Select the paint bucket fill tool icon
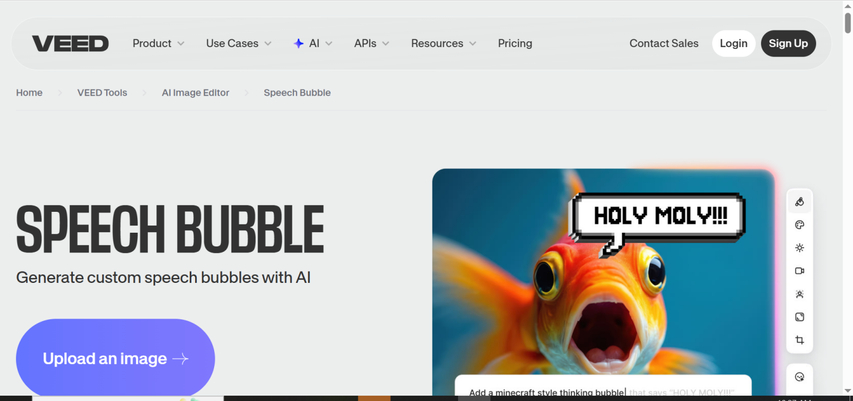This screenshot has height=401, width=853. click(799, 202)
